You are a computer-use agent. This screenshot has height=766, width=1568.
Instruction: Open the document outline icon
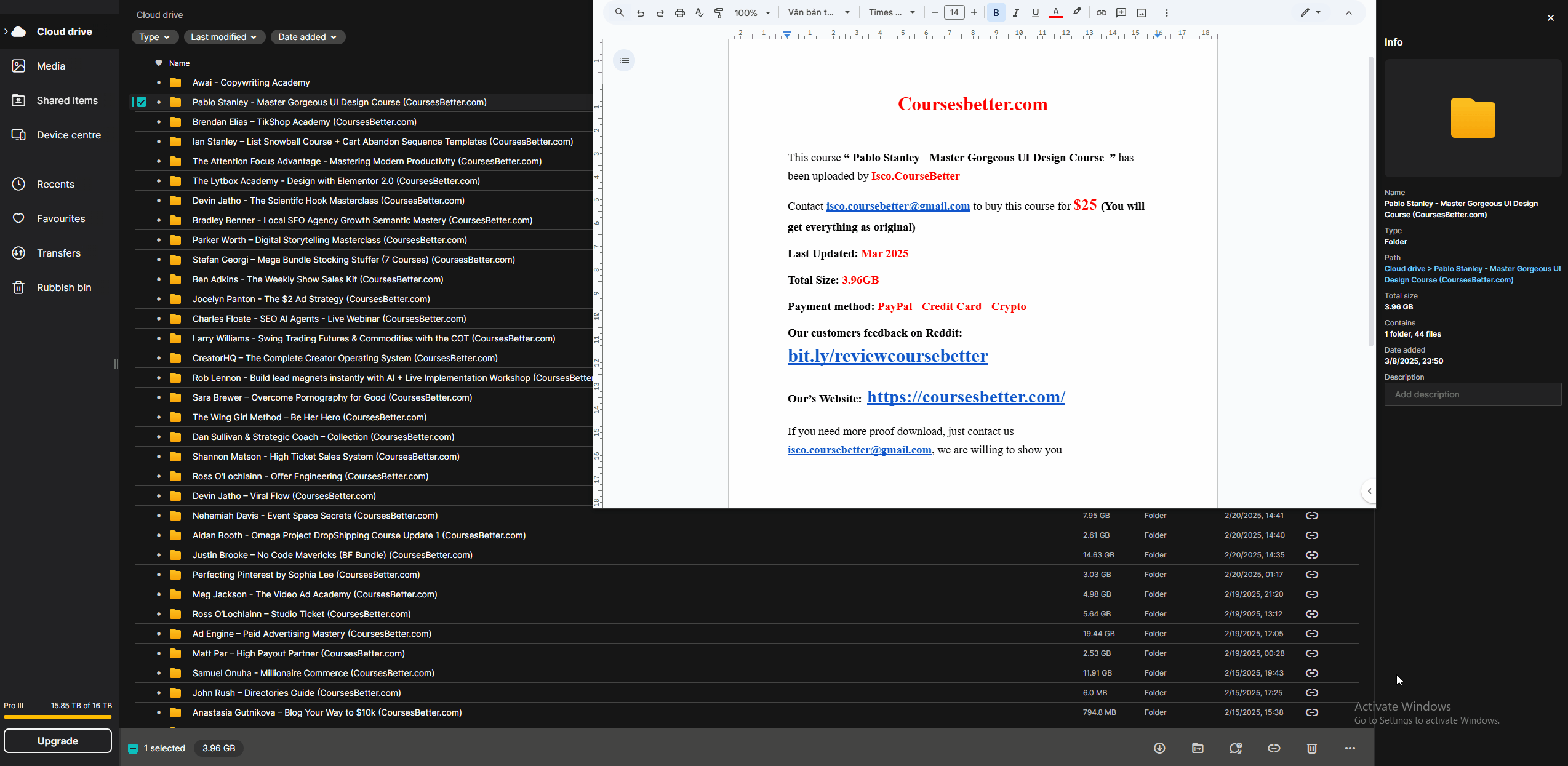click(x=624, y=60)
